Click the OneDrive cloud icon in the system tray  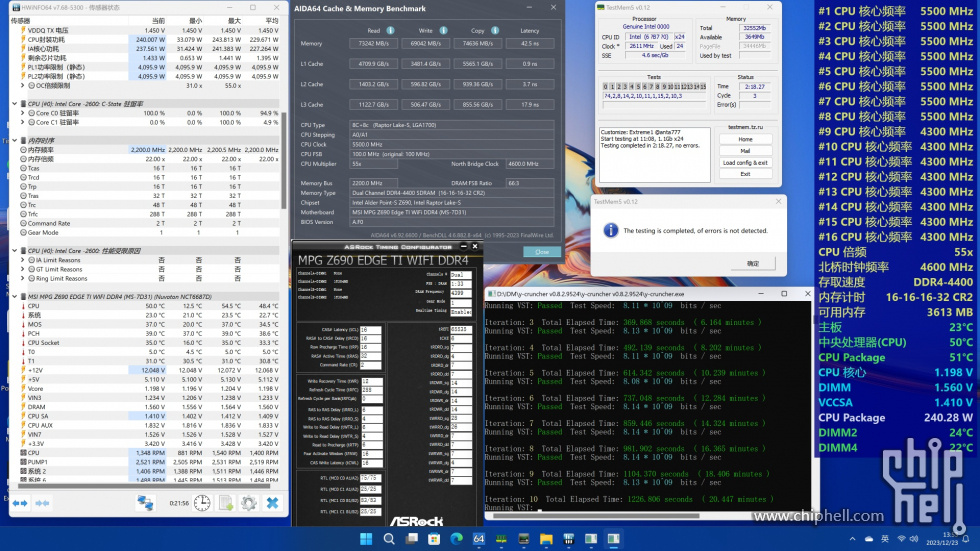(869, 539)
